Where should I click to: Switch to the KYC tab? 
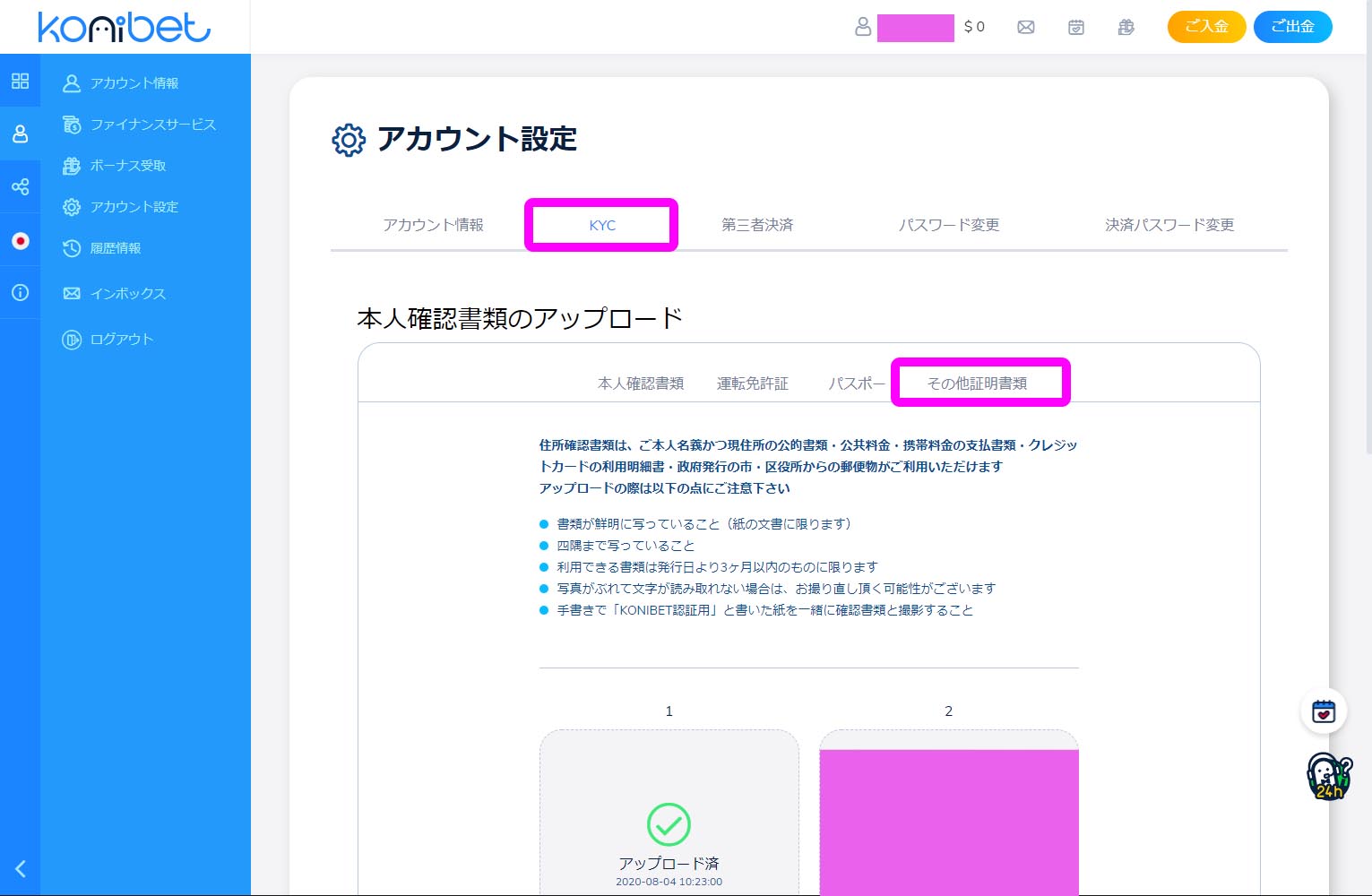602,226
